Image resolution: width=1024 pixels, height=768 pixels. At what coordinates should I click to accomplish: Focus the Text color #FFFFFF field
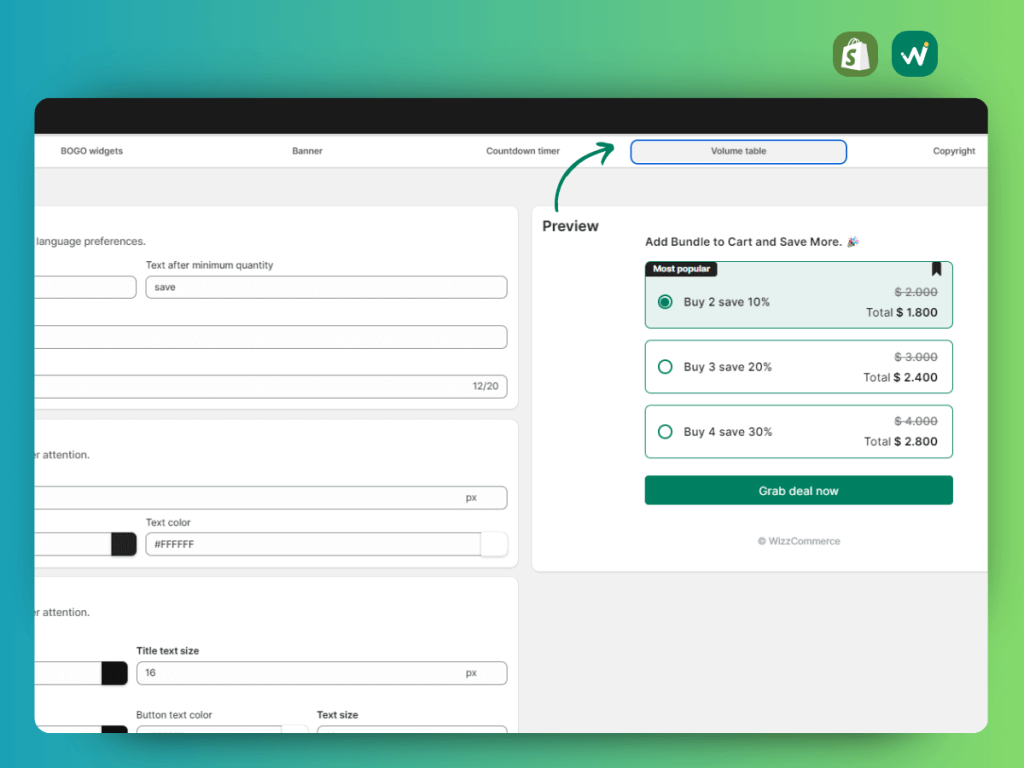313,545
